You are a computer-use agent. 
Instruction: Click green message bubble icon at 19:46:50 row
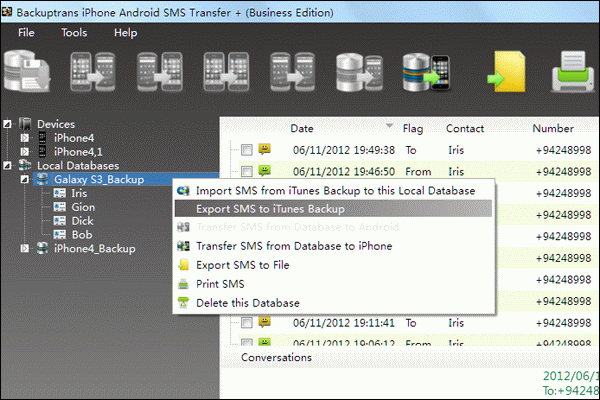tap(264, 170)
